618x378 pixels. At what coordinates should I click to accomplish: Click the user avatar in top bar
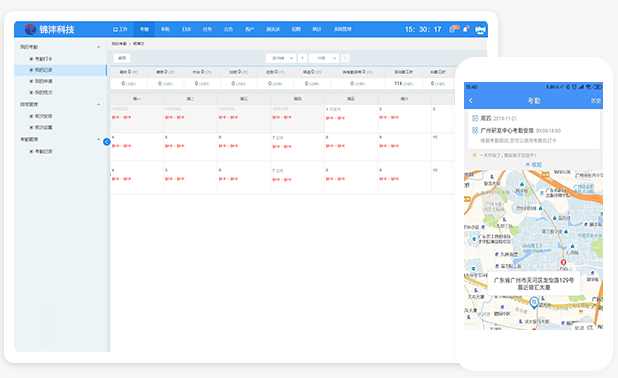tap(480, 30)
